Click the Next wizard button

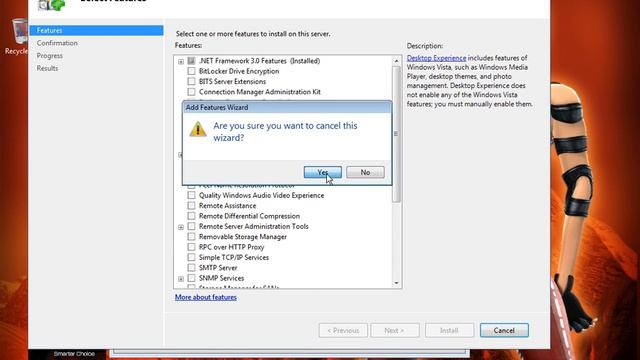[x=395, y=330]
